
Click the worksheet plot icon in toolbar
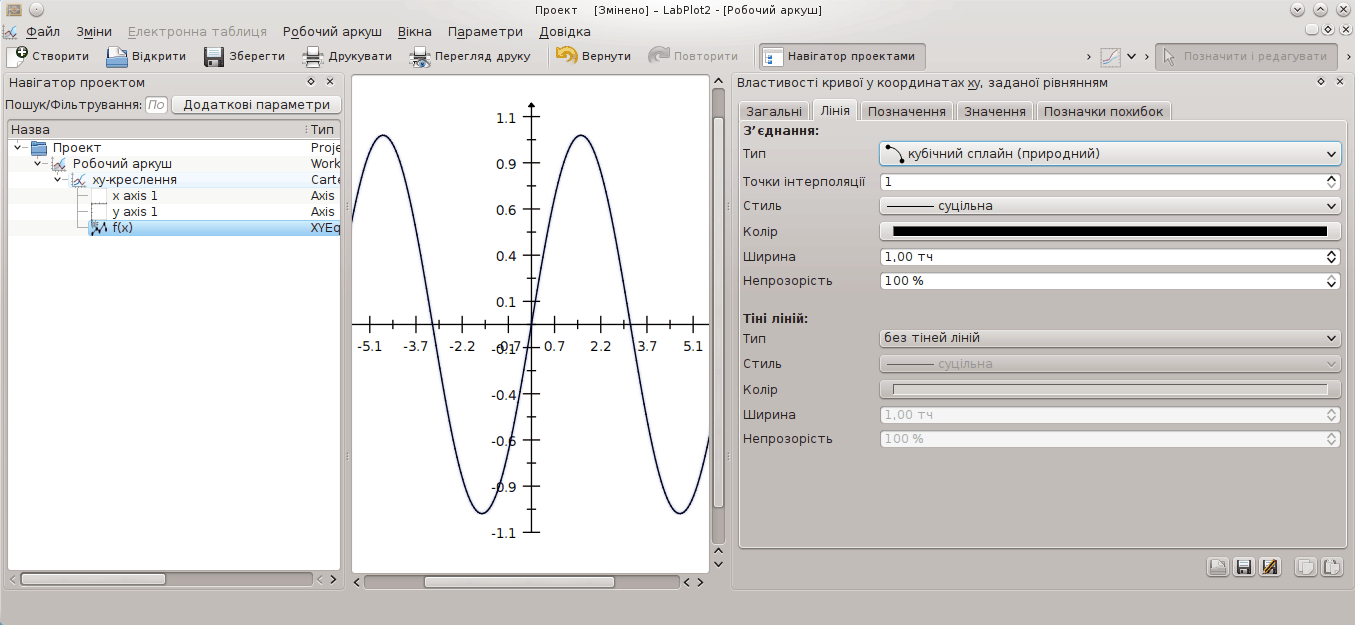(1111, 56)
